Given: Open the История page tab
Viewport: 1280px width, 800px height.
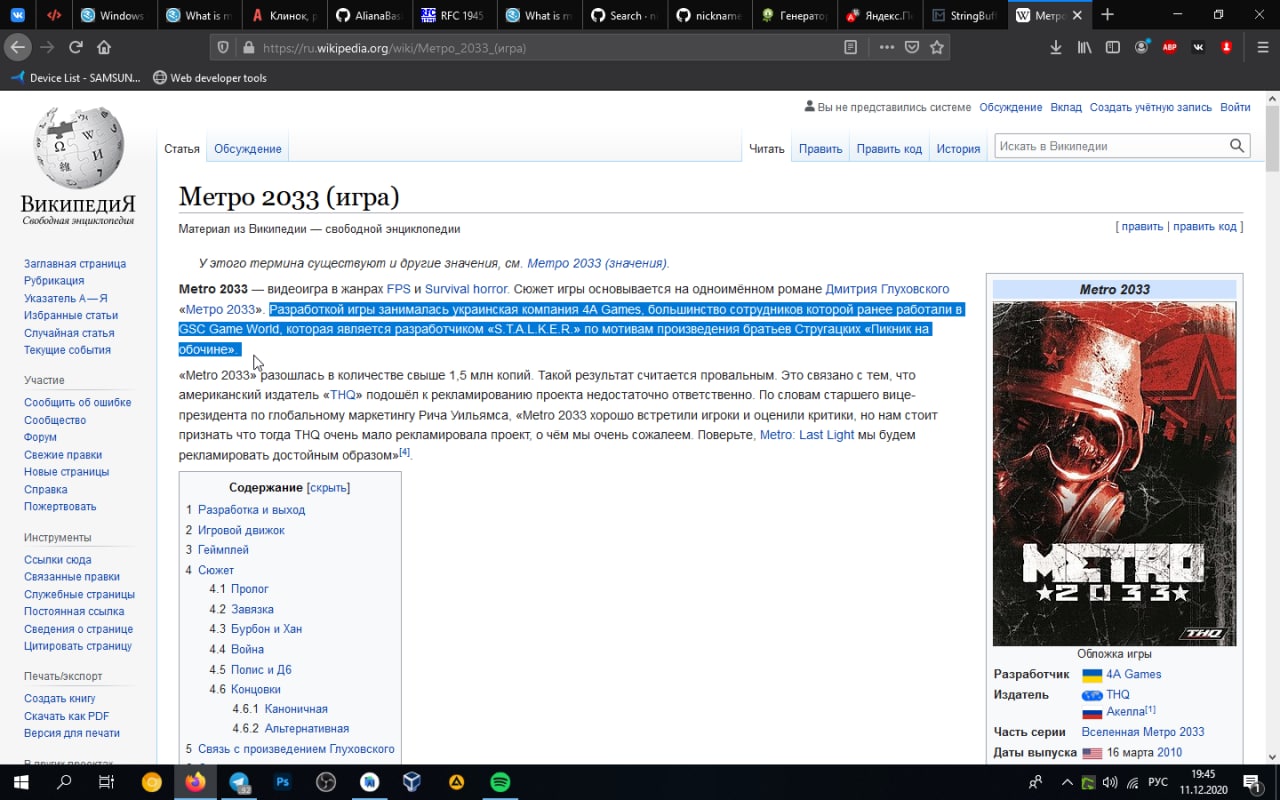Looking at the screenshot, I should [x=958, y=149].
